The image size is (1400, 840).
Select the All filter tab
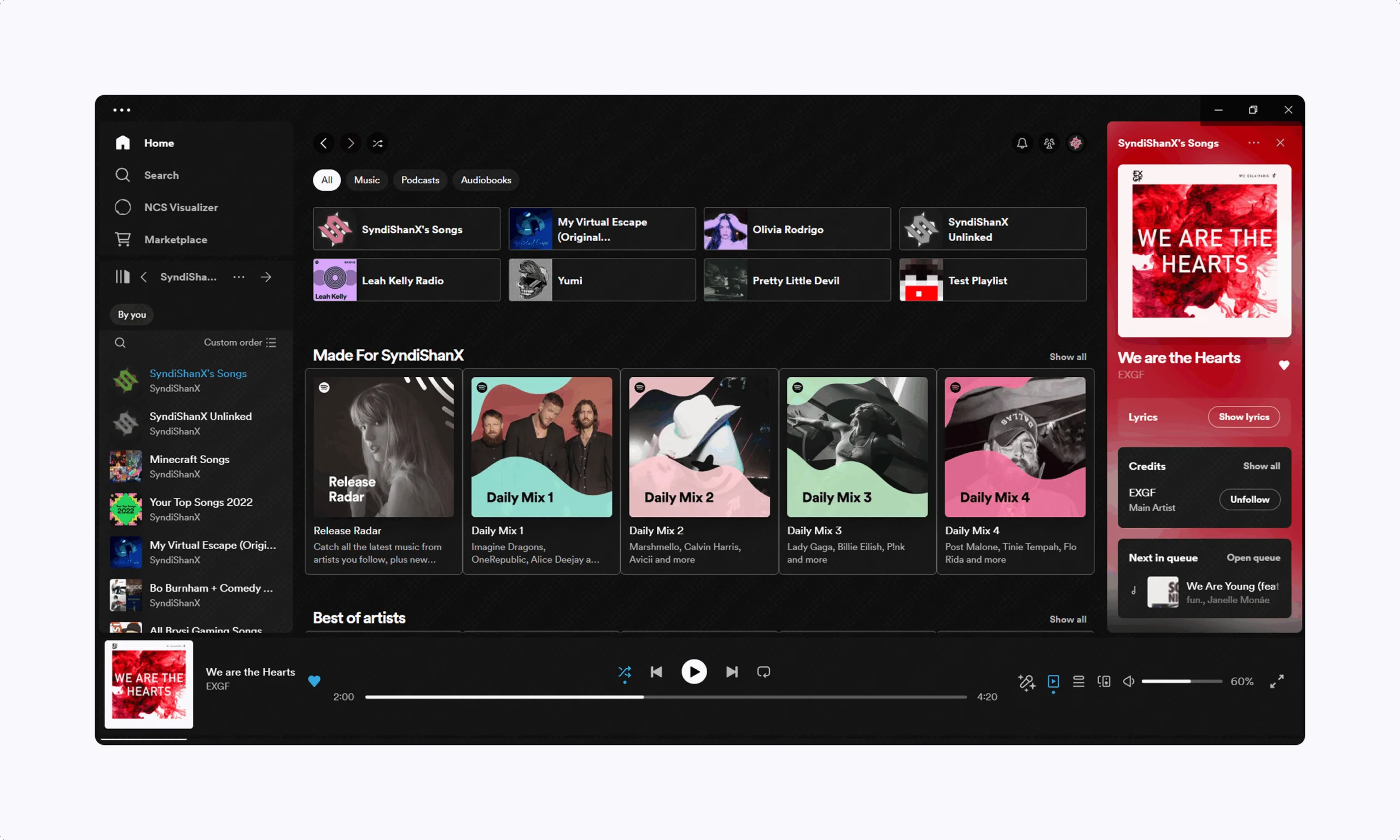tap(326, 180)
